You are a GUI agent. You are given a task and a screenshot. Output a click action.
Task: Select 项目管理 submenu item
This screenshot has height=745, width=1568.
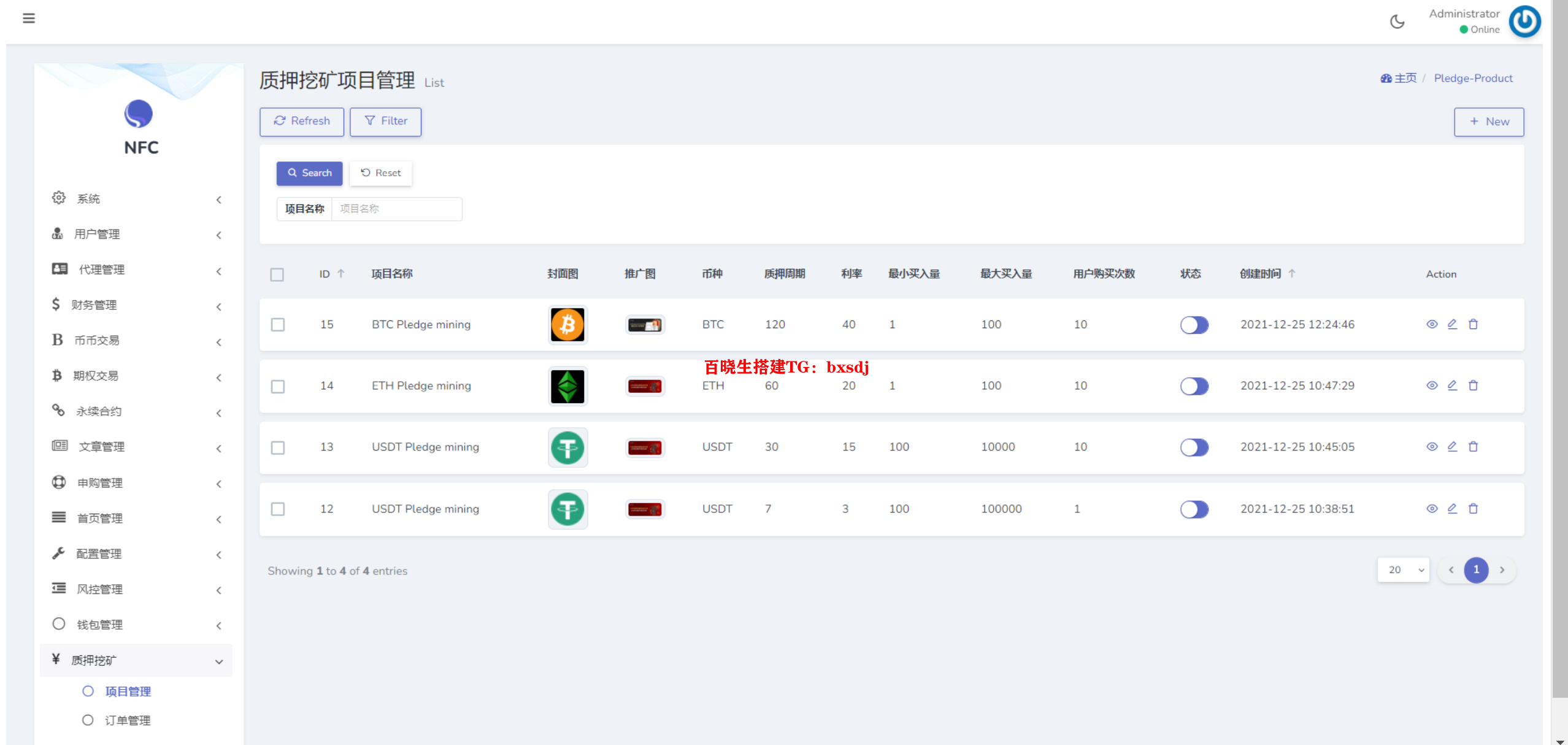click(x=128, y=692)
